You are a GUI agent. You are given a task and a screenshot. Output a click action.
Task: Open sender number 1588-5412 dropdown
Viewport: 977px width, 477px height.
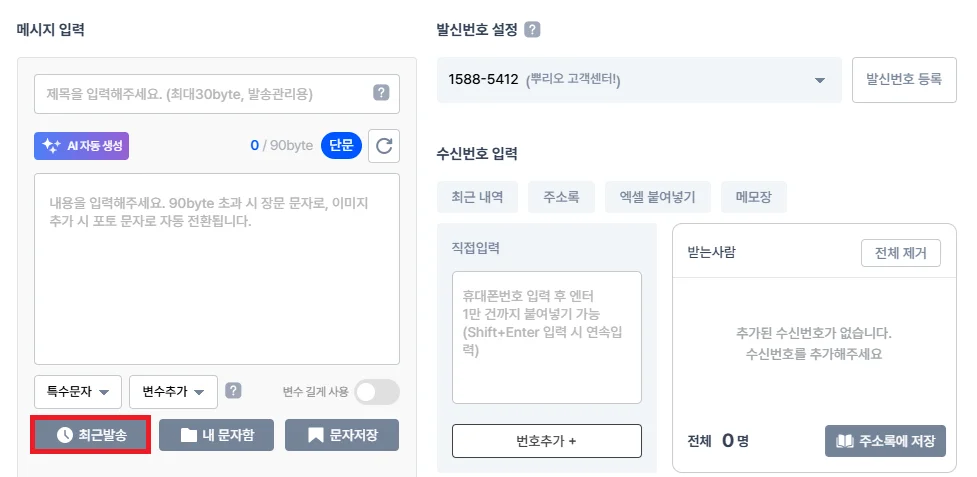pyautogui.click(x=639, y=80)
